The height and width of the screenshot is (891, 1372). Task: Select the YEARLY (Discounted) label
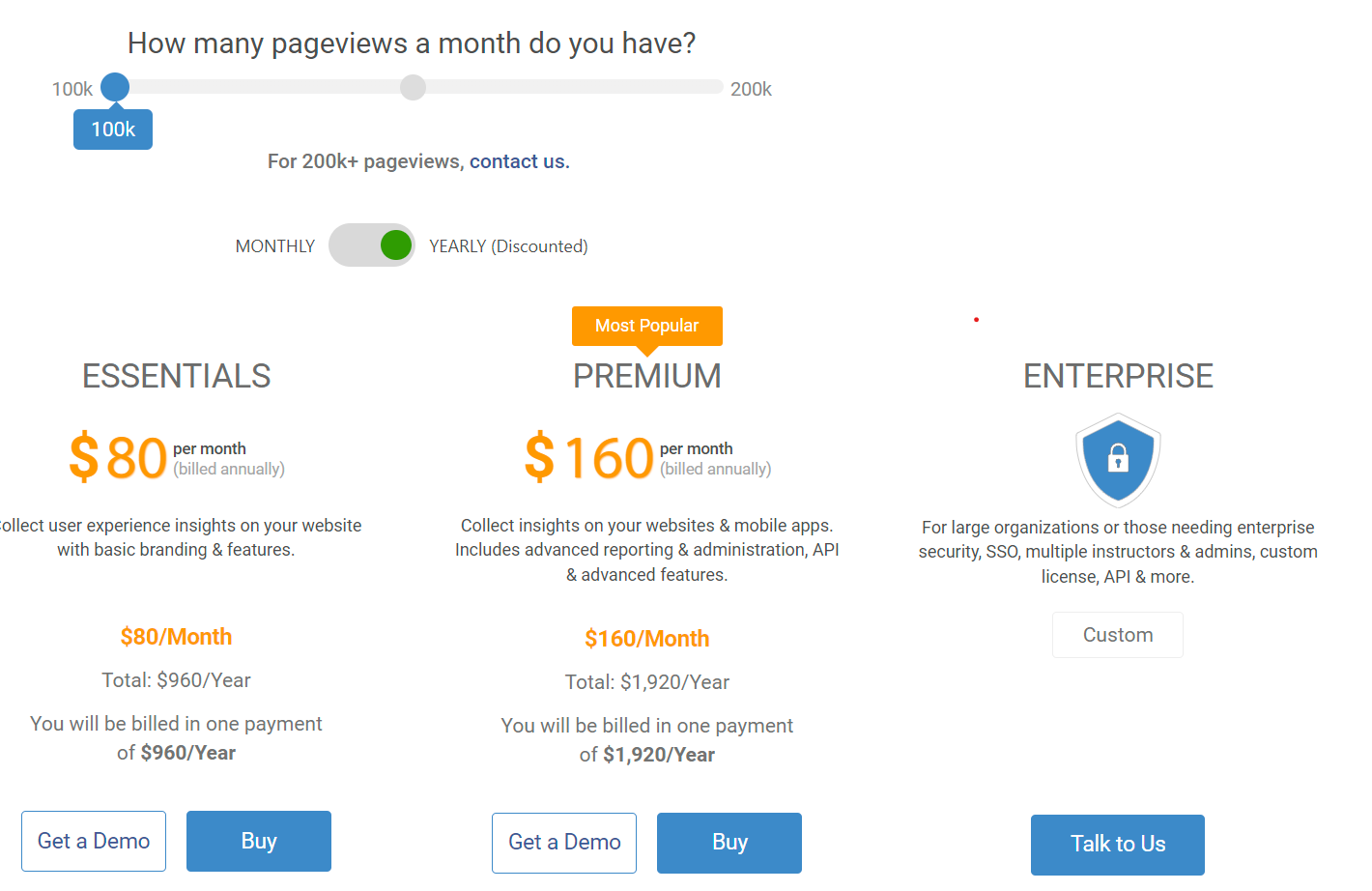point(508,246)
